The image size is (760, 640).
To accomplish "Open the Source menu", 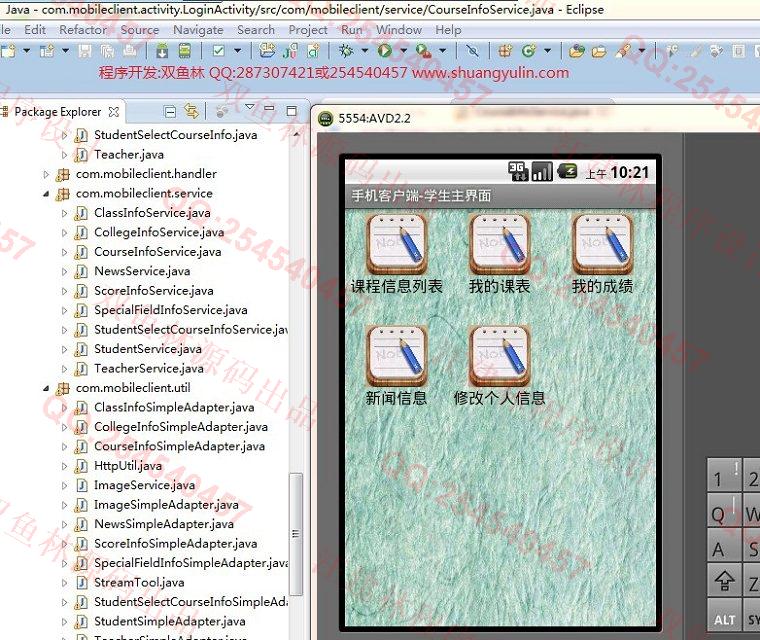I will (140, 30).
